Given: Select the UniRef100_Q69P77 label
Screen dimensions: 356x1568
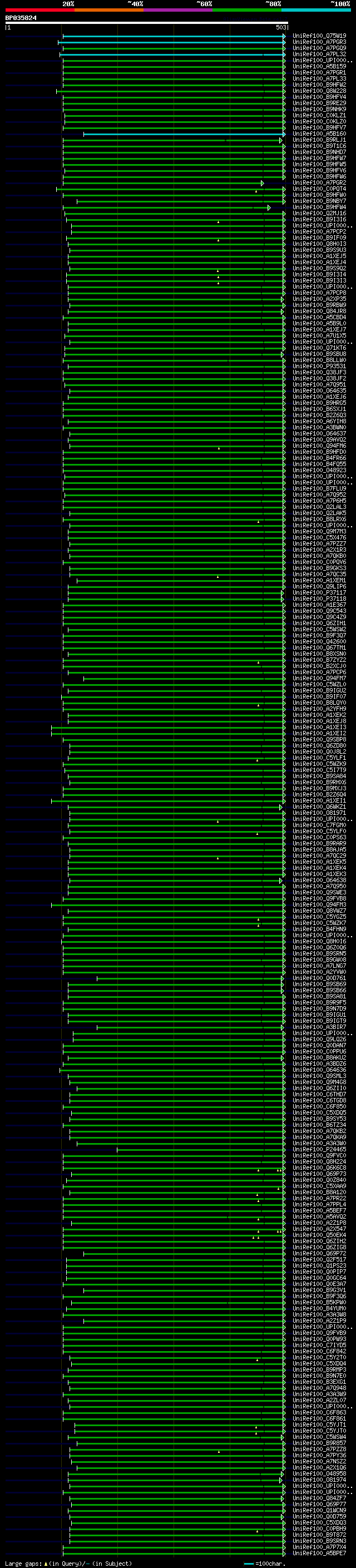Looking at the screenshot, I should point(319,1505).
